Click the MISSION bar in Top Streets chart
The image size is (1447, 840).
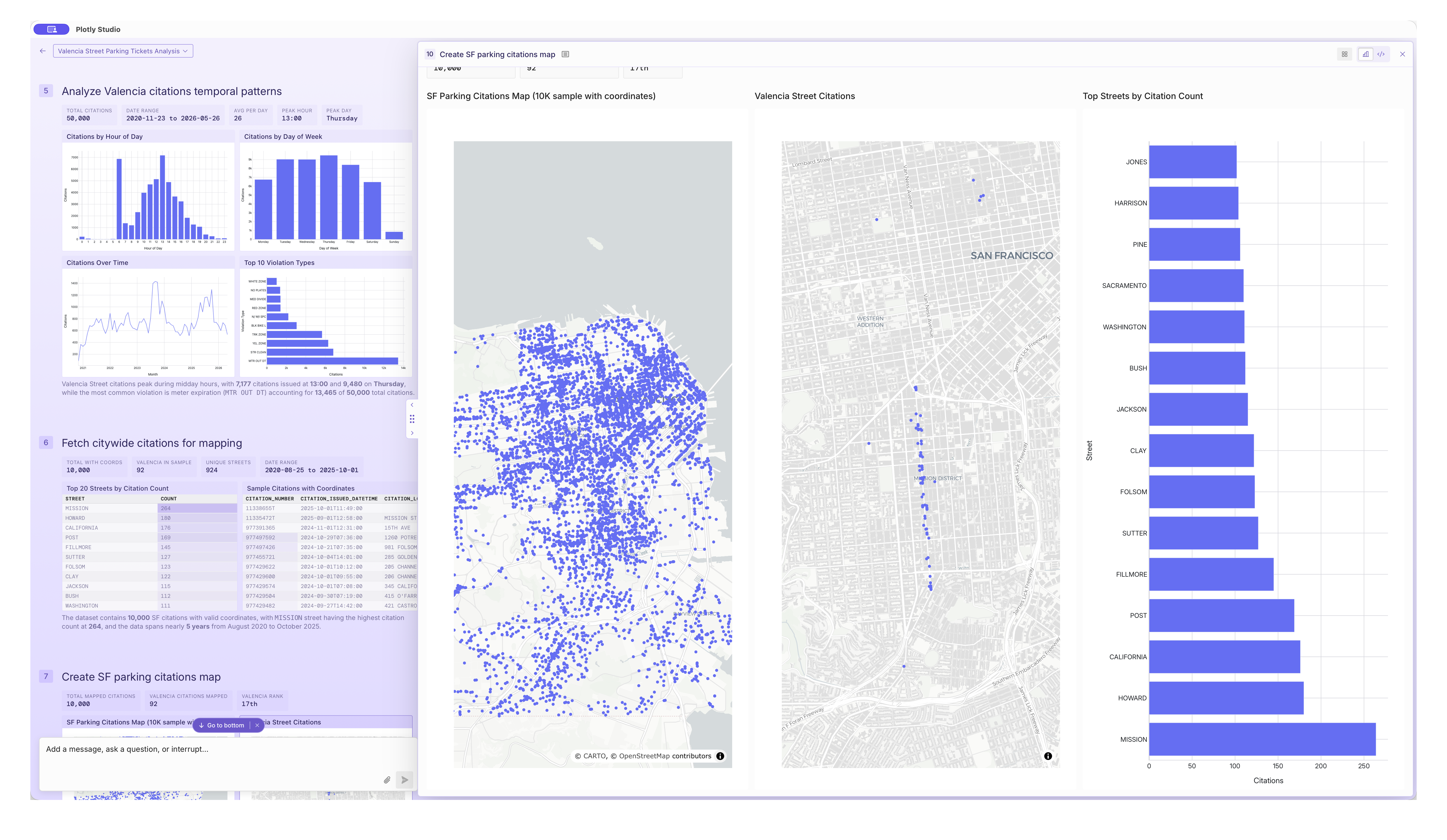coord(1262,740)
